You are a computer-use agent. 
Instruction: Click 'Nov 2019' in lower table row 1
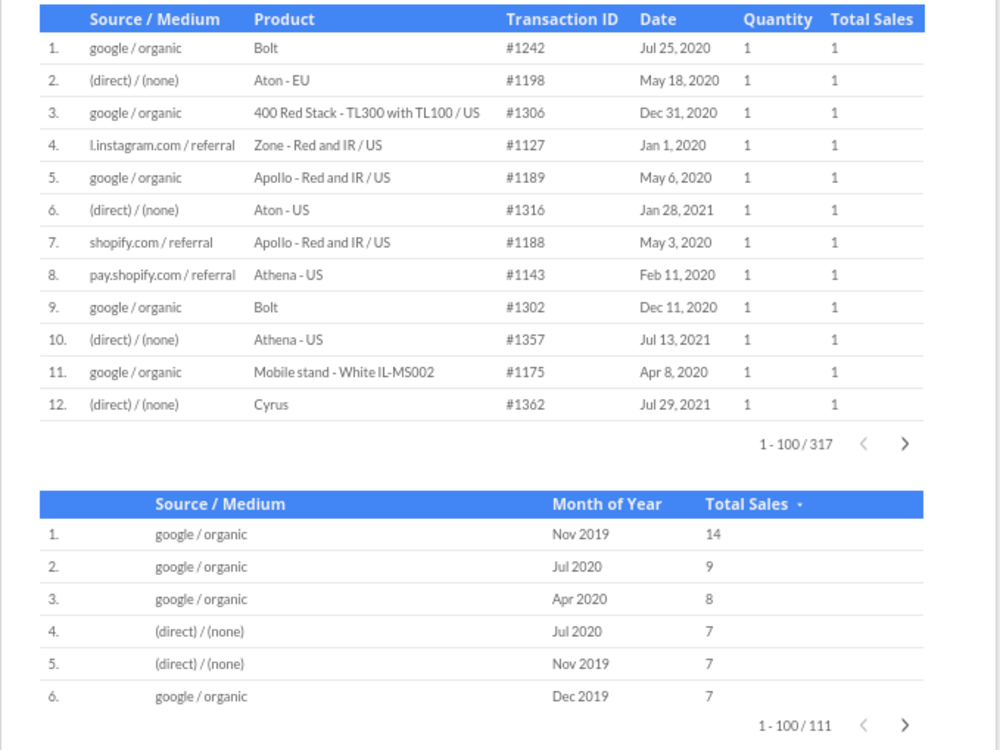click(580, 534)
